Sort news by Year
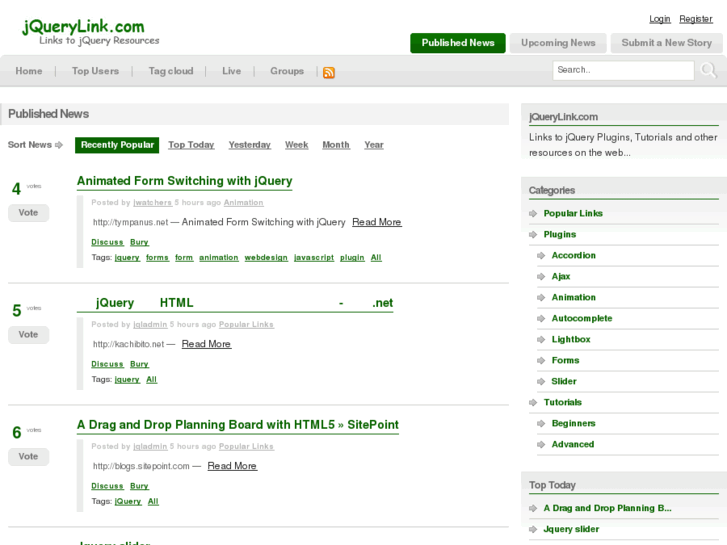The image size is (727, 545). [374, 145]
